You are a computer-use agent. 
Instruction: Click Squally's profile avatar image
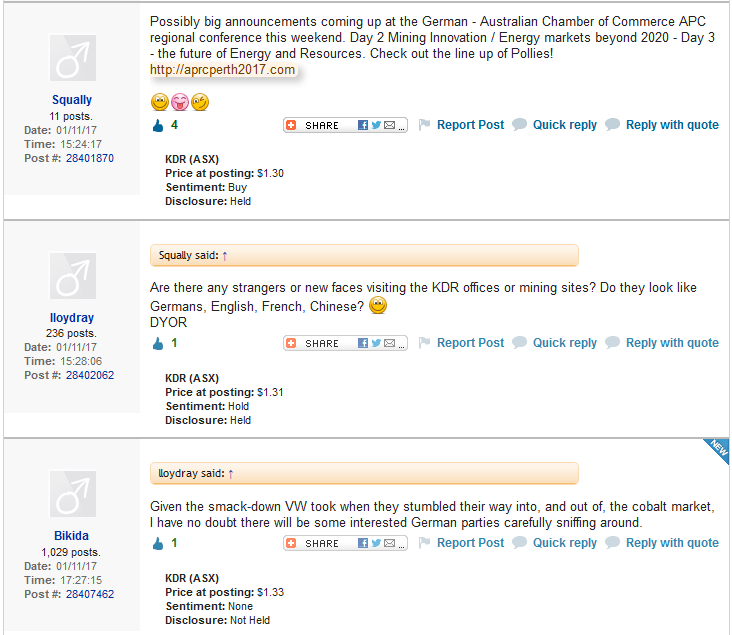[72, 59]
